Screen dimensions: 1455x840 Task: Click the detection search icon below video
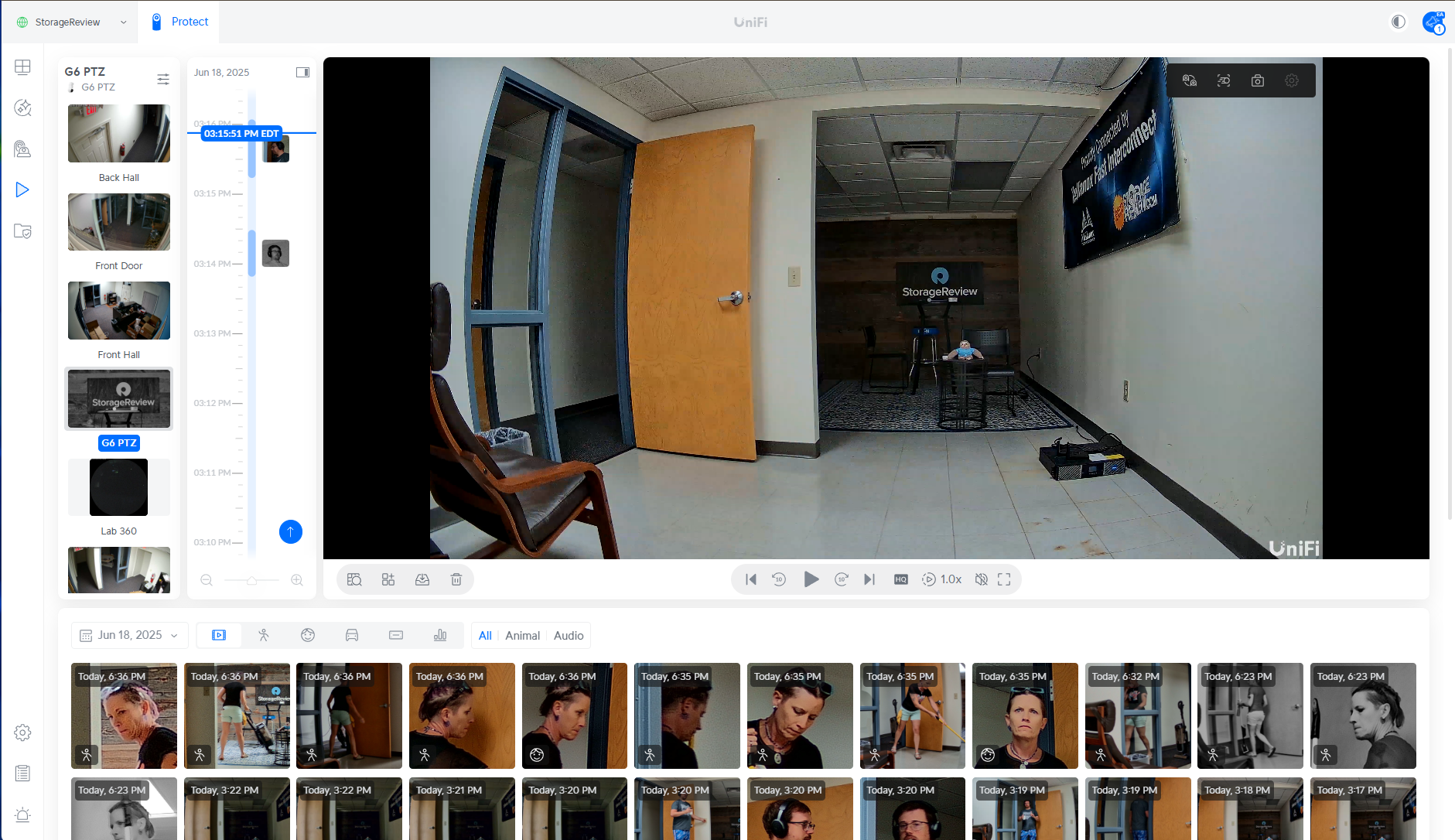tap(354, 579)
